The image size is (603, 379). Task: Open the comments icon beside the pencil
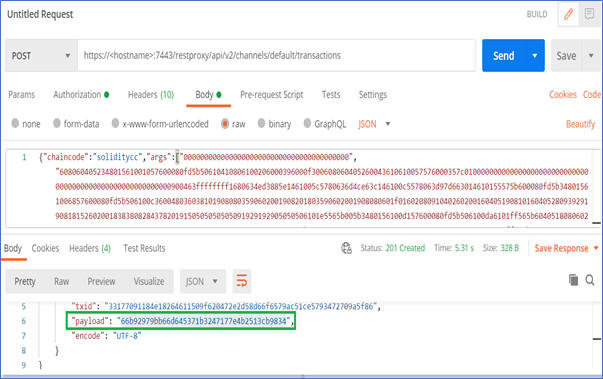click(x=589, y=15)
